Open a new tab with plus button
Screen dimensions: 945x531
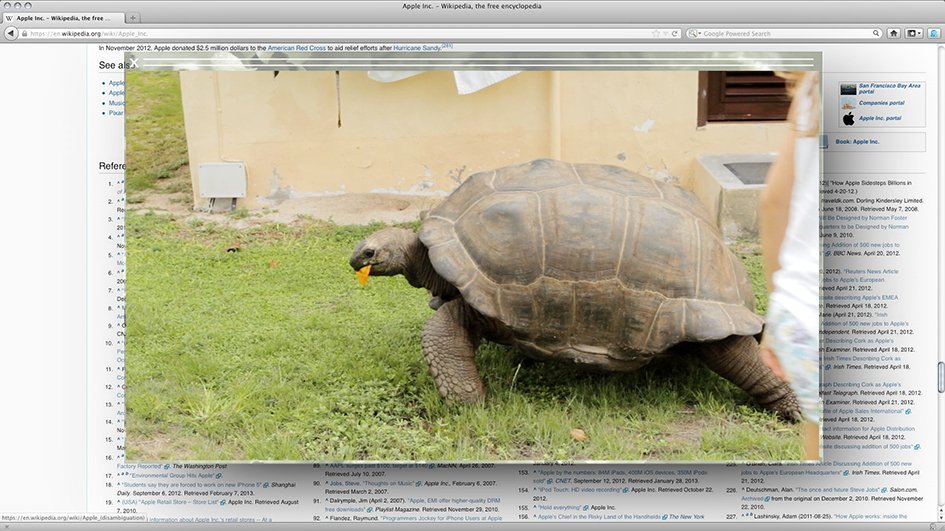[134, 18]
